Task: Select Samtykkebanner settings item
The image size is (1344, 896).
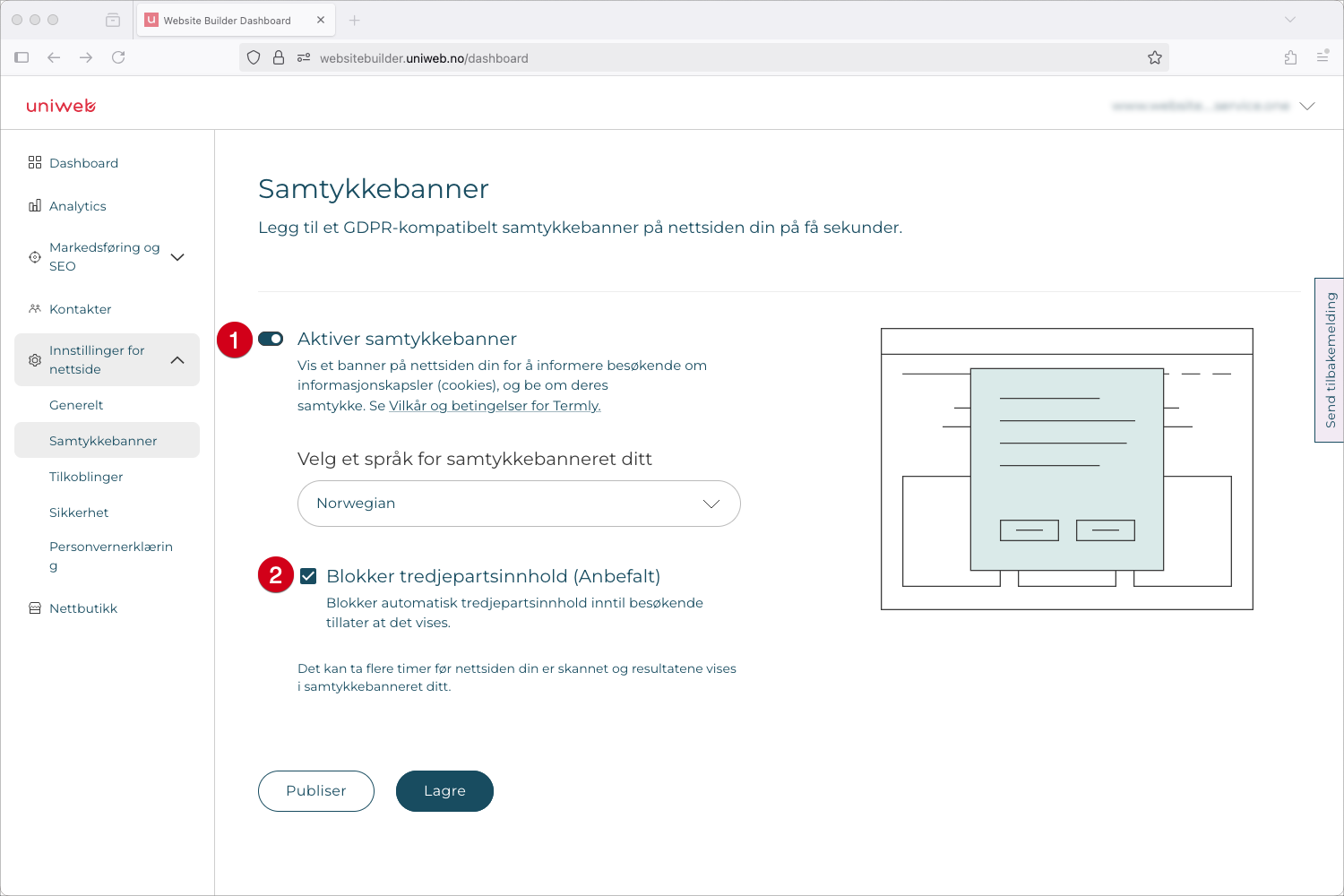Action: (107, 440)
